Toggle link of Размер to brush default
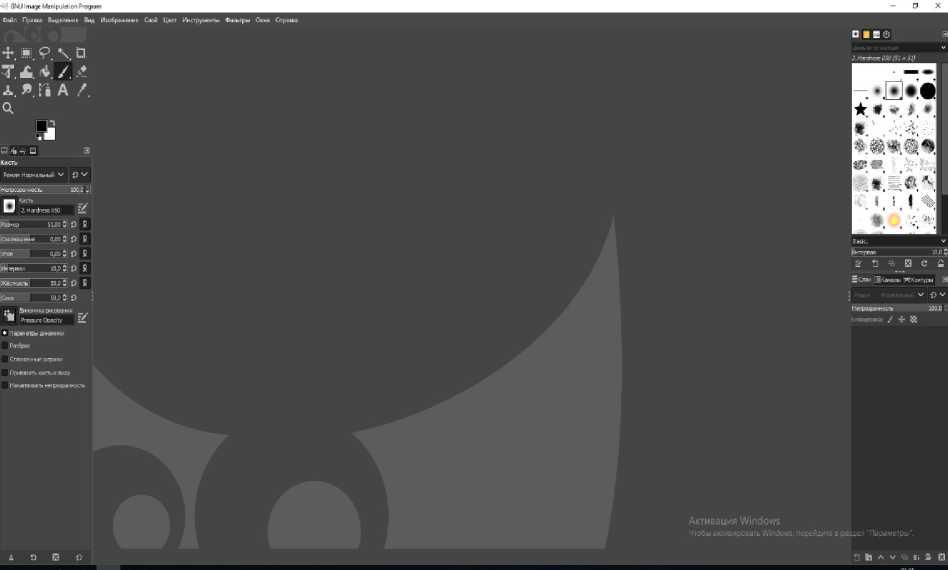 click(85, 224)
